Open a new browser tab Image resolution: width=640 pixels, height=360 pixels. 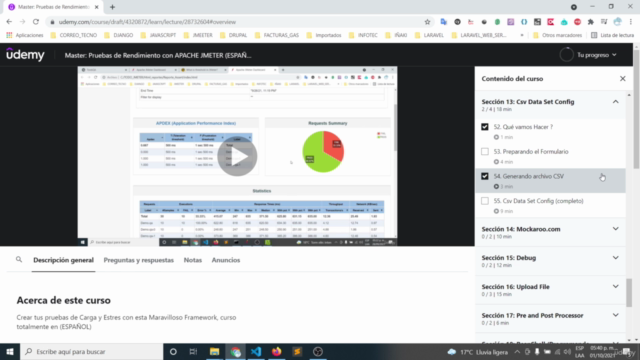click(112, 7)
